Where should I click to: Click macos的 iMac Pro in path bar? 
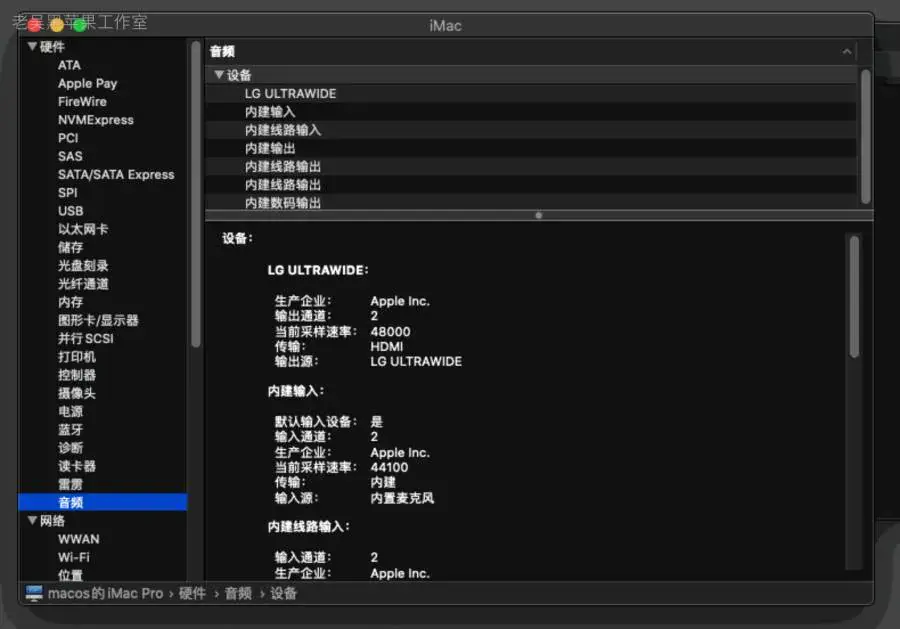tap(105, 593)
